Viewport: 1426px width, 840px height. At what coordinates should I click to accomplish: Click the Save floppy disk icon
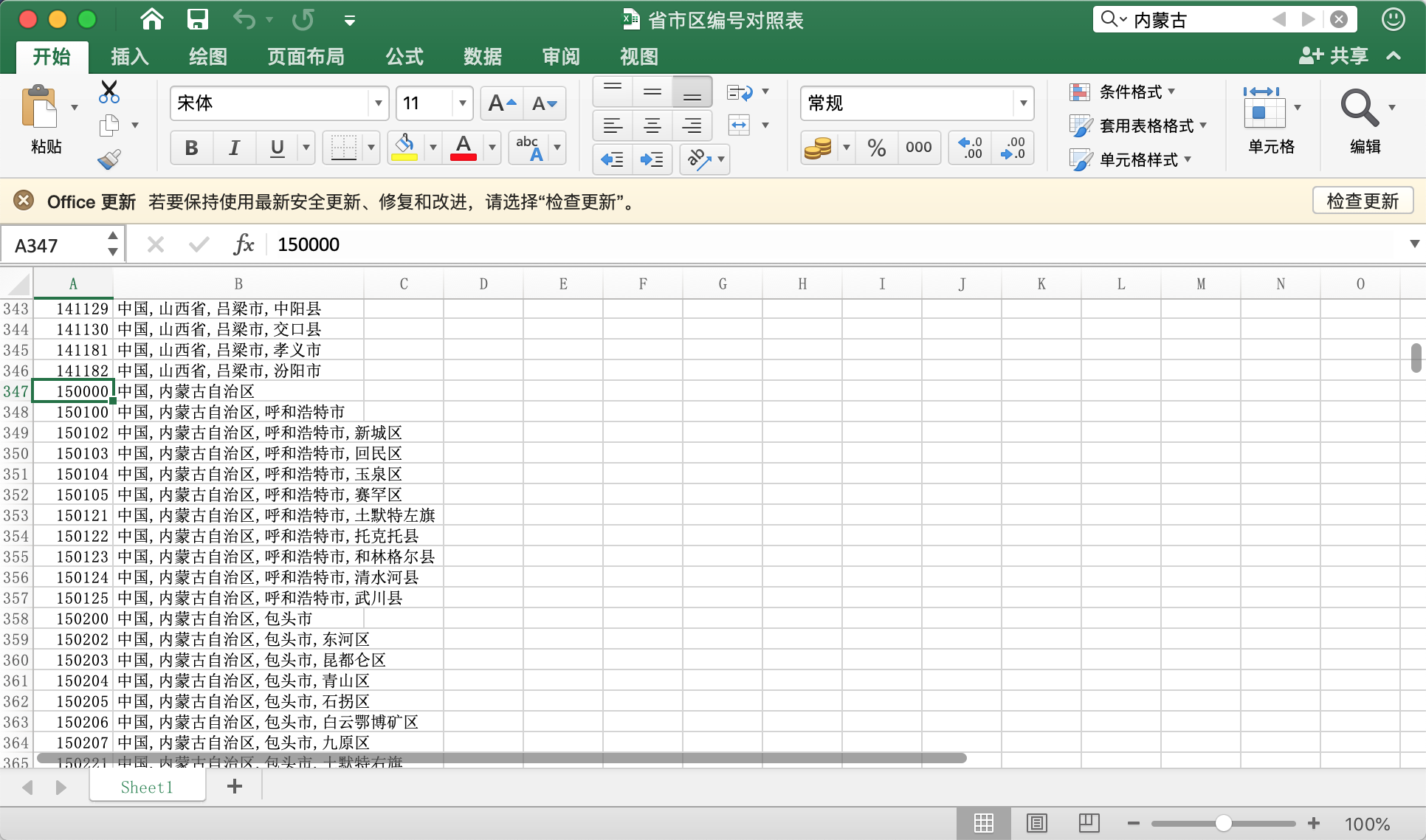[197, 19]
